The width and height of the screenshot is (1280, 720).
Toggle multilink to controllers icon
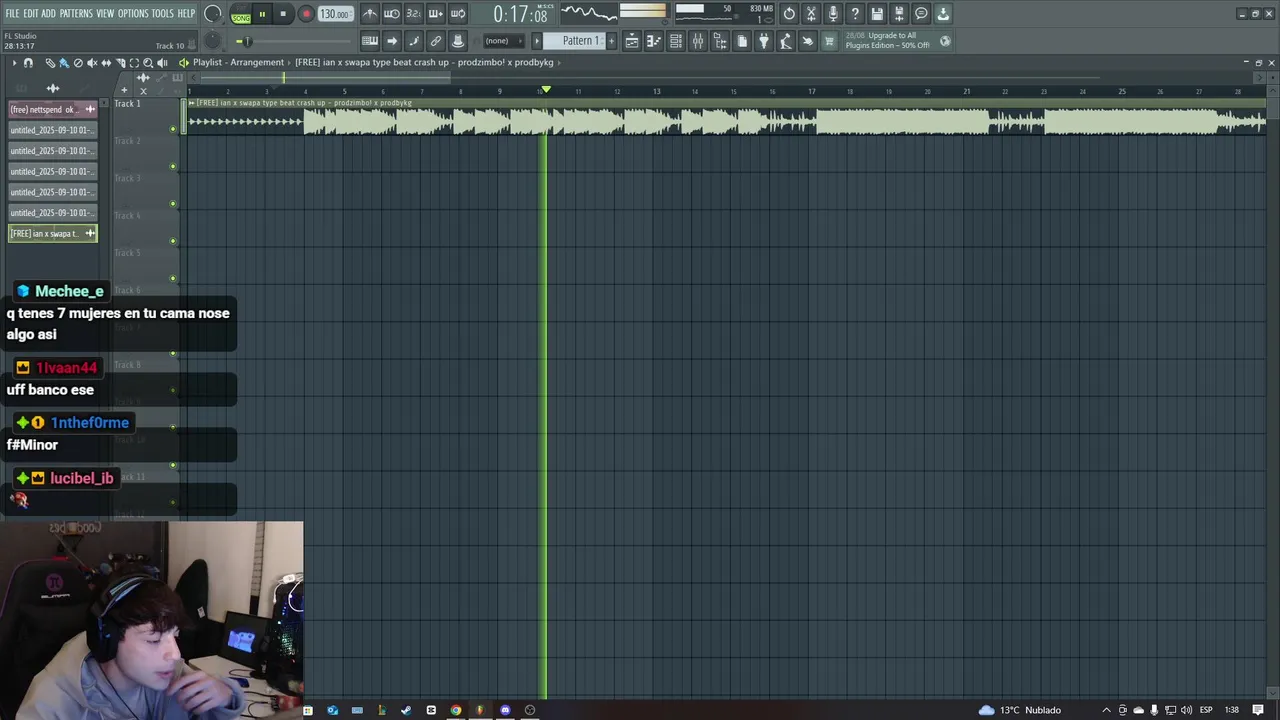pos(458,41)
